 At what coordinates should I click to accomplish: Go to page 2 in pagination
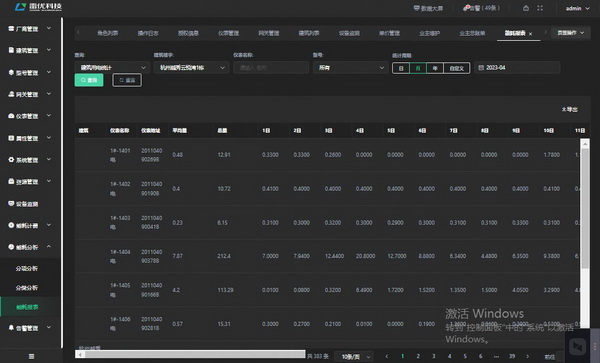click(x=418, y=356)
